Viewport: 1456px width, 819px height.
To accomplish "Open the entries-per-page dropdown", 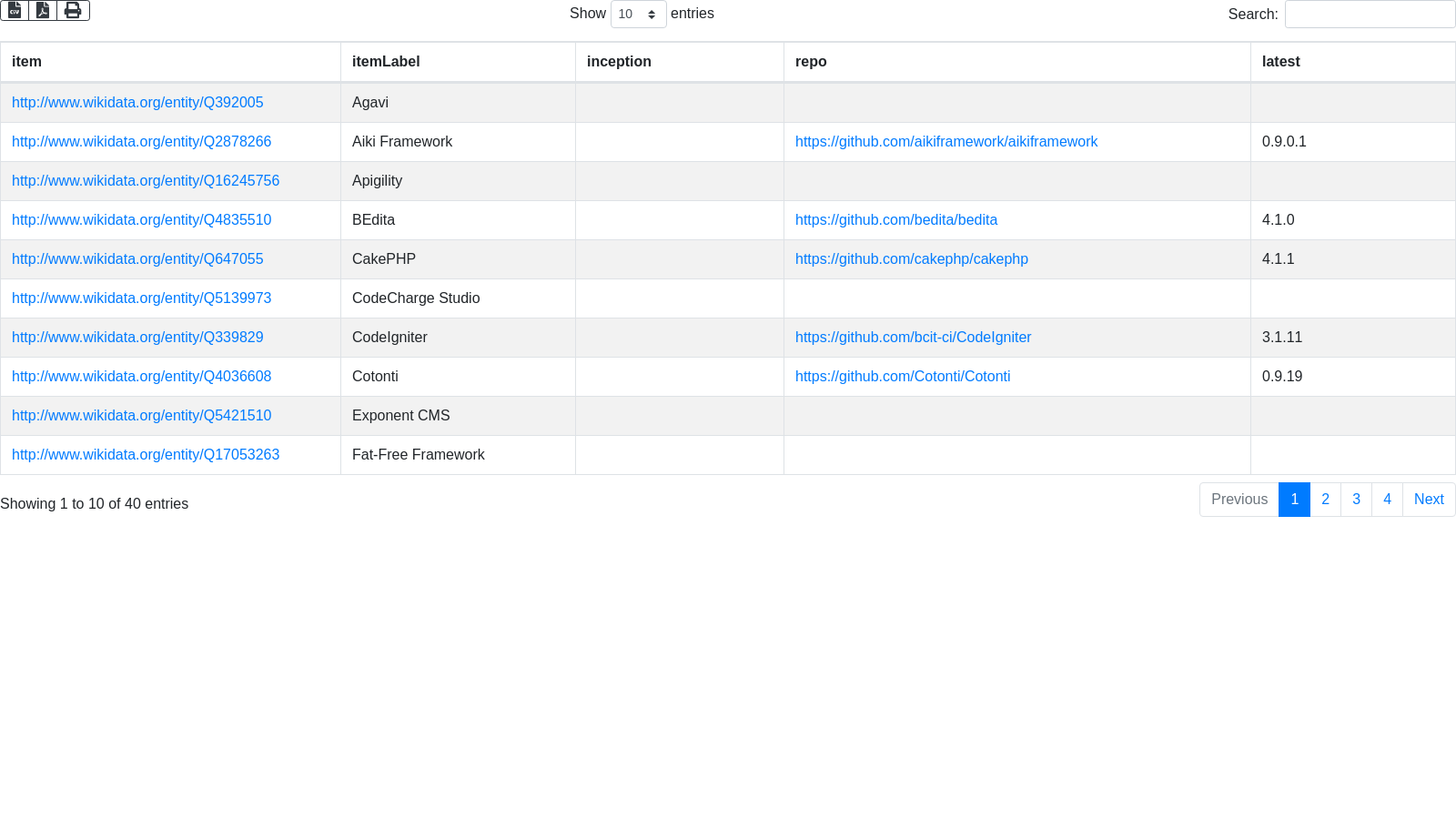I will tap(638, 14).
